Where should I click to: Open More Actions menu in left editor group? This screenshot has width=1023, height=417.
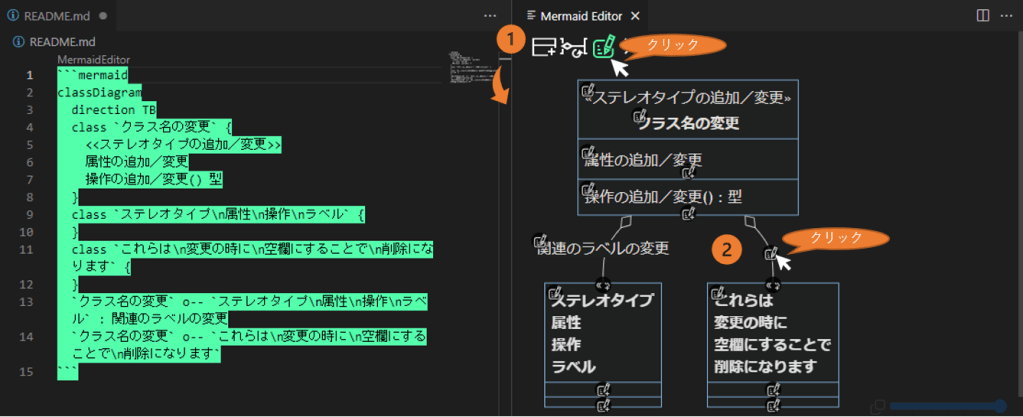[489, 16]
